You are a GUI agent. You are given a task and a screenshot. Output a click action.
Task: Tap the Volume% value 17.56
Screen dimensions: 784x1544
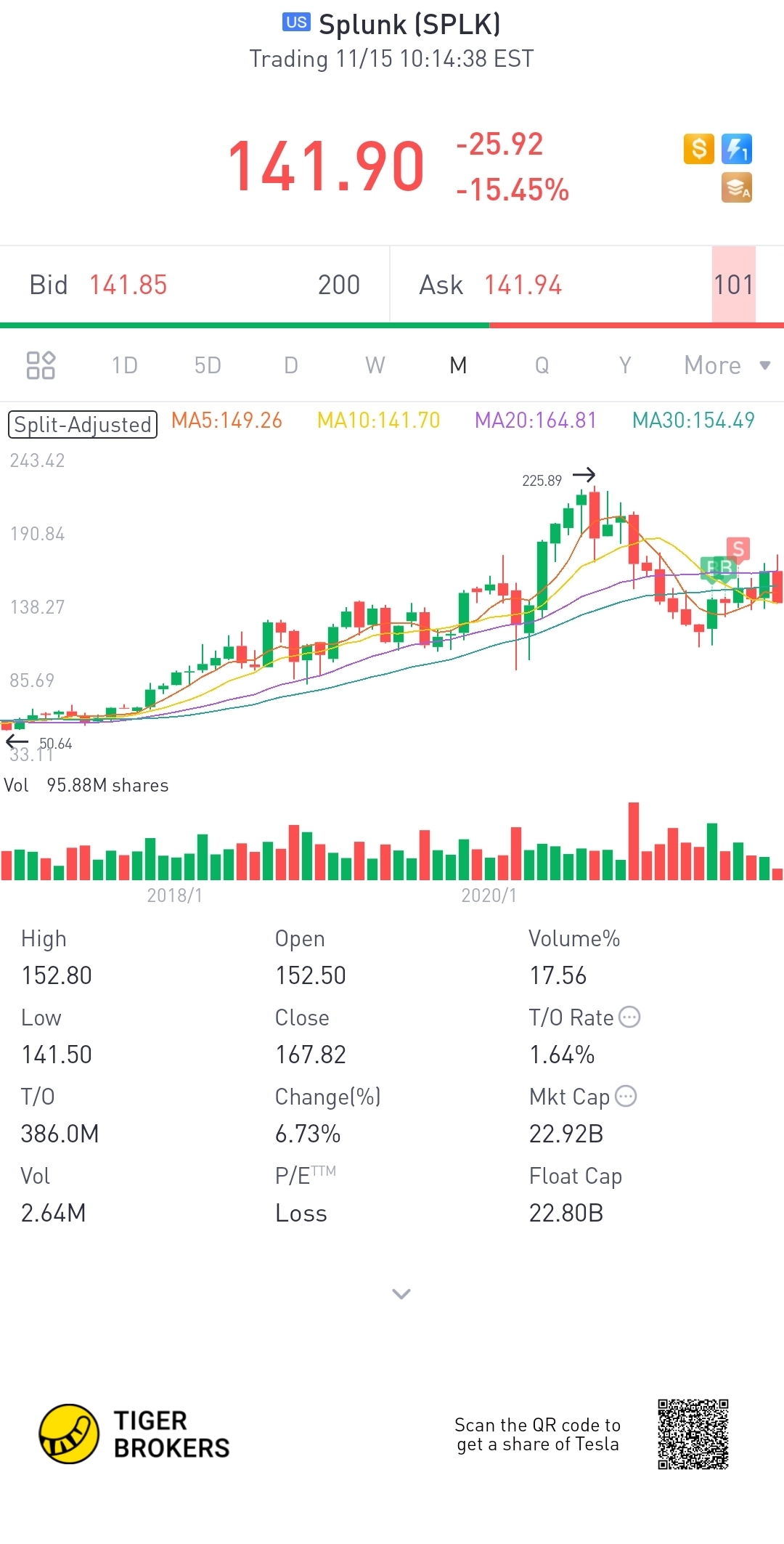coord(558,975)
